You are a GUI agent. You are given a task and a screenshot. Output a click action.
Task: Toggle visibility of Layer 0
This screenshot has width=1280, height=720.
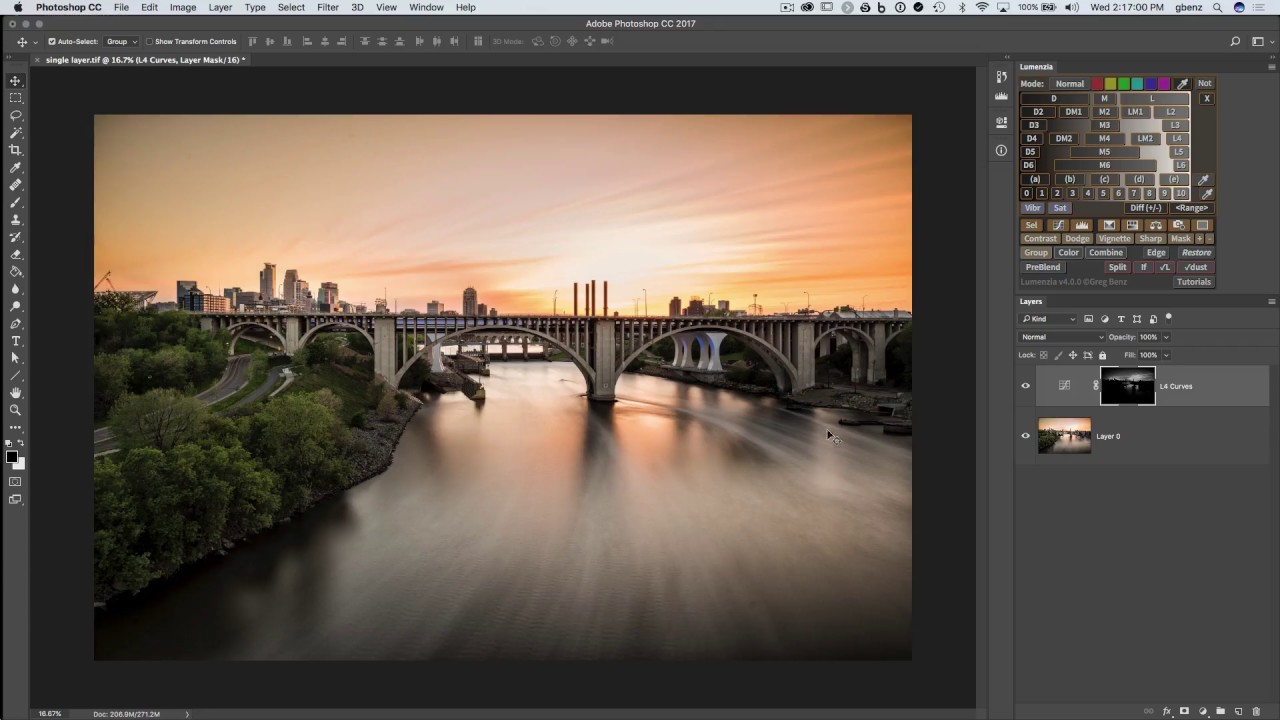point(1025,436)
